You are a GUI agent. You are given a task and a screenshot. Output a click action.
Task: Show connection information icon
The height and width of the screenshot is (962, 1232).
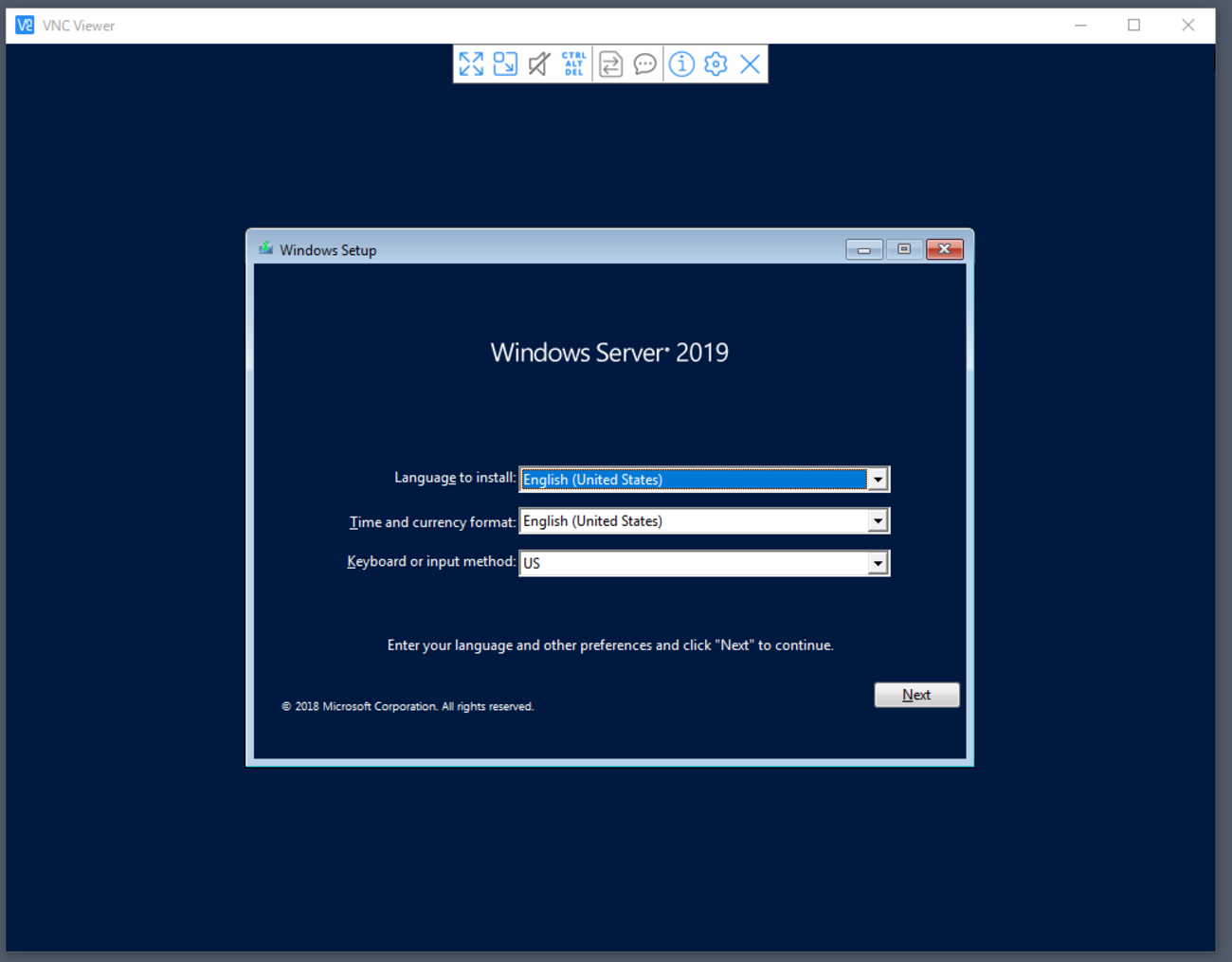click(681, 64)
